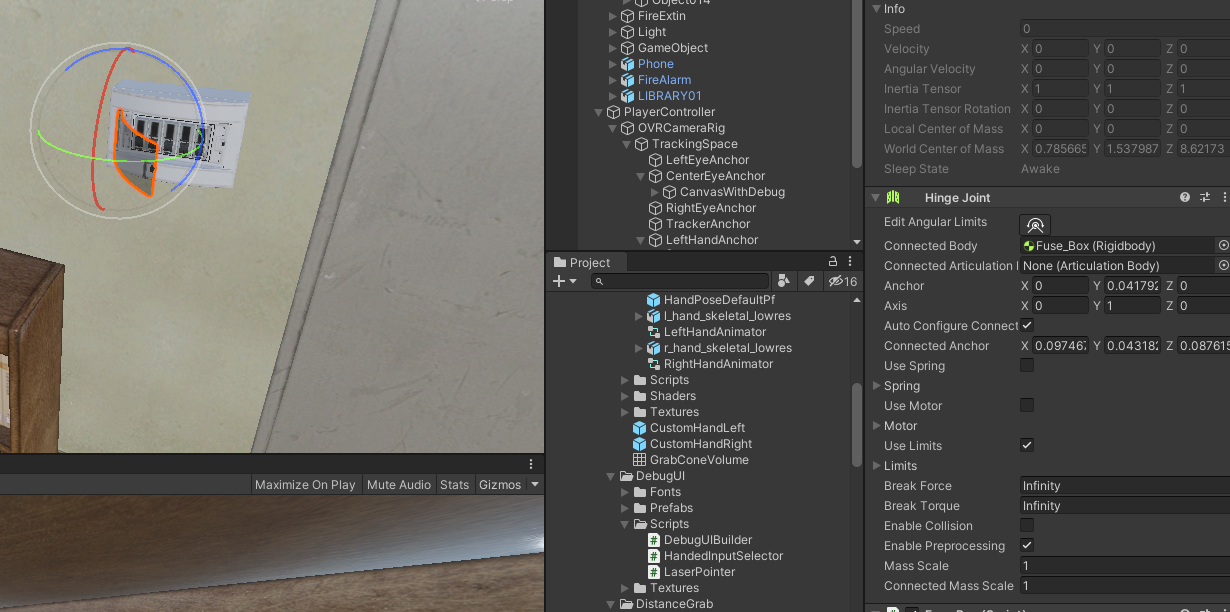Screen dimensions: 1230x612
Task: Expand the Spring foldout
Action: point(877,385)
